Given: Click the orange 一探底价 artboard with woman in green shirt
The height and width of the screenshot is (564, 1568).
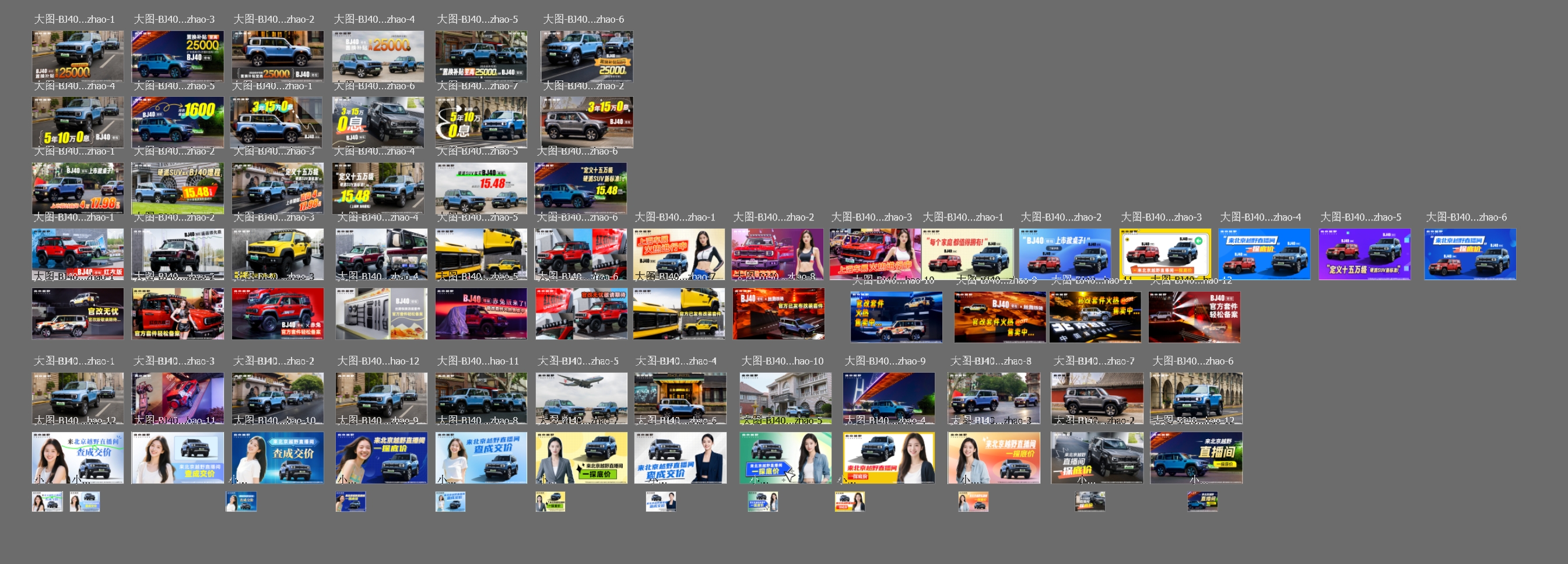Looking at the screenshot, I should point(994,458).
